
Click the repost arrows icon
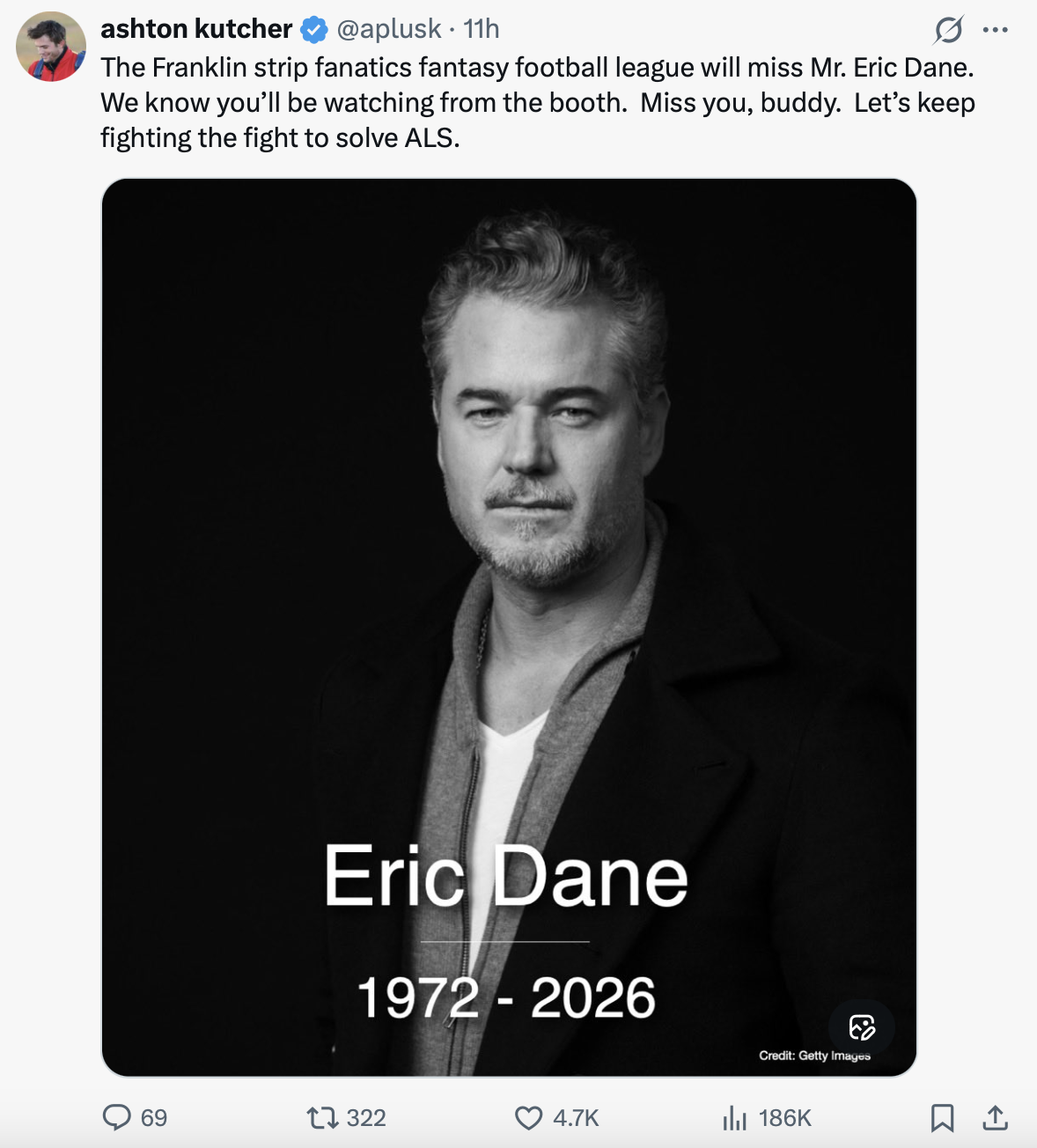coord(322,1118)
